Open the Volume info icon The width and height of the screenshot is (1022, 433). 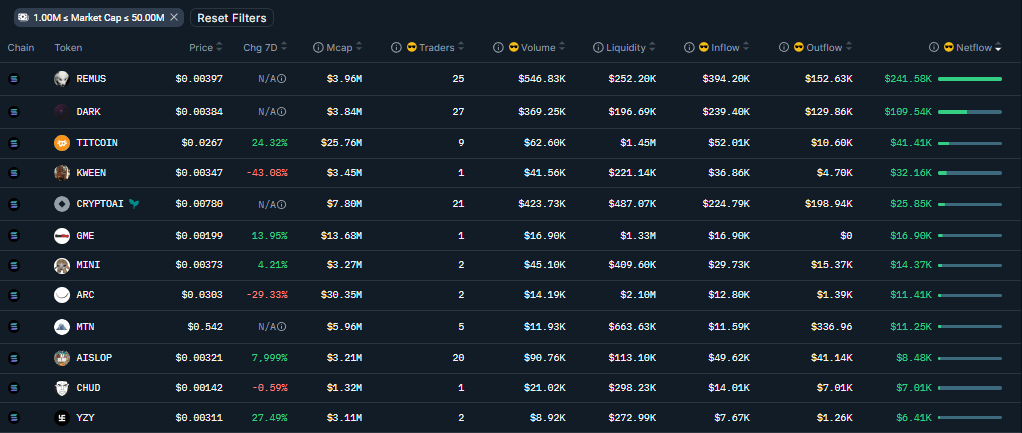click(x=499, y=47)
